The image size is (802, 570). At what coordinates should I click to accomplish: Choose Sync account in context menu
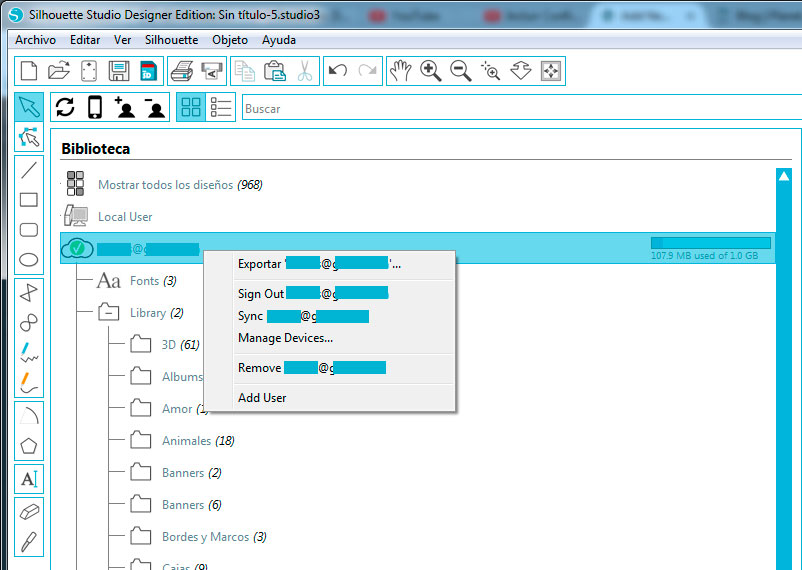click(330, 316)
